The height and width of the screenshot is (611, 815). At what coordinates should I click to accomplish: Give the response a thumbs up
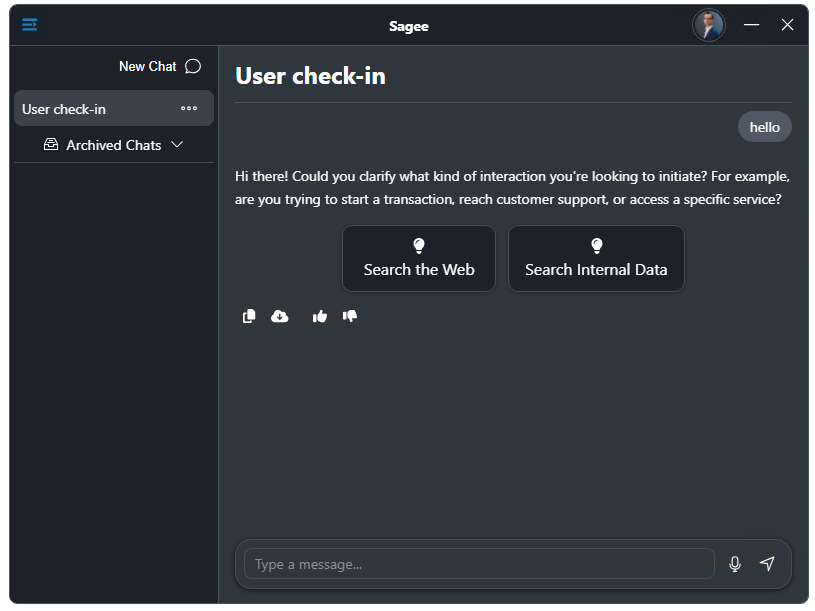[320, 316]
